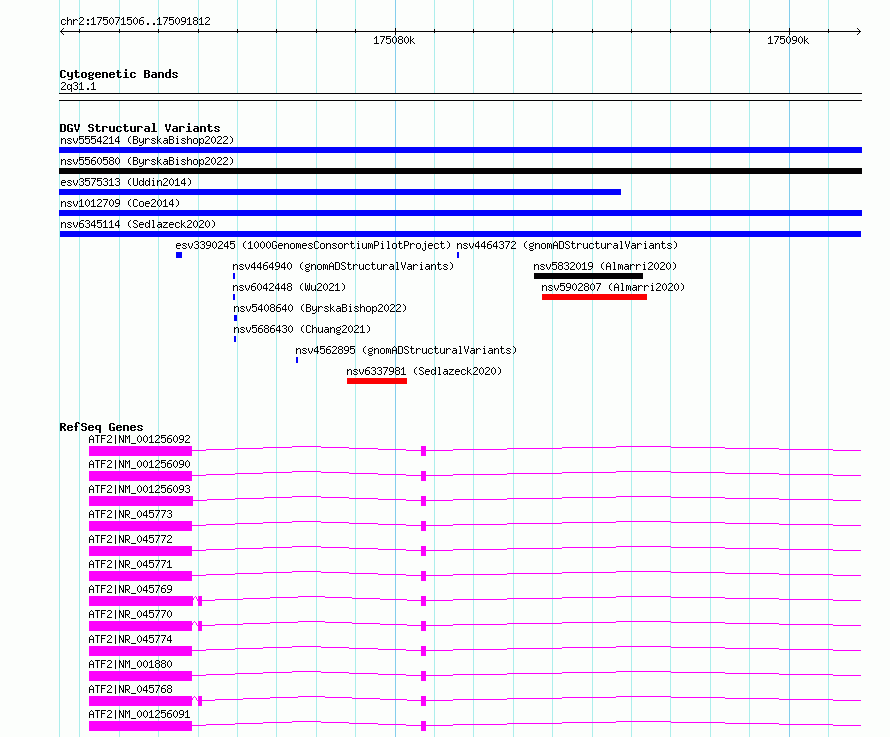Screen dimensions: 890x737
Task: Open ATF2|NM_001256093 transcript label
Action: (x=140, y=489)
